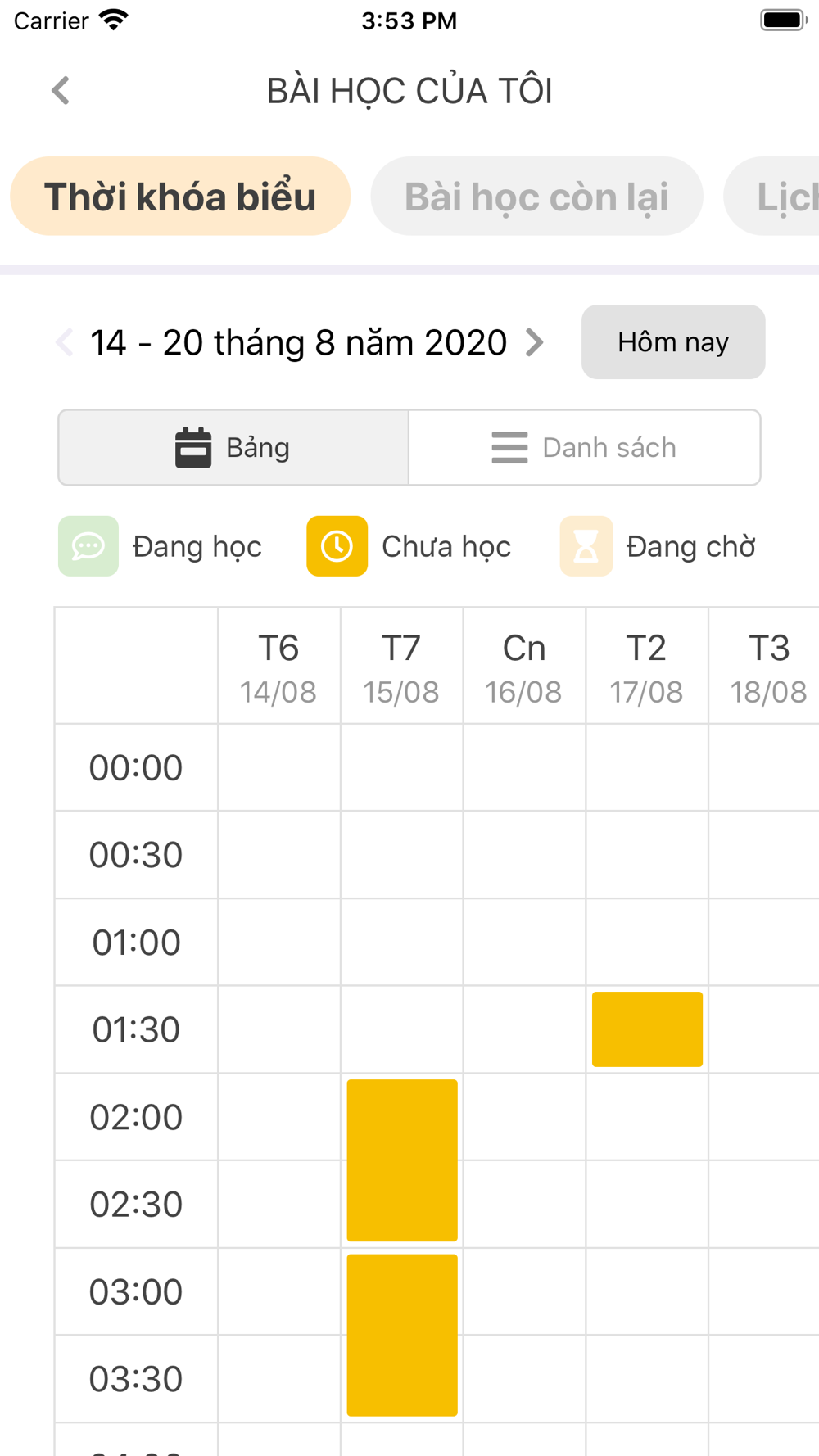Switch to Bảng table view
The width and height of the screenshot is (819, 1456).
233,448
